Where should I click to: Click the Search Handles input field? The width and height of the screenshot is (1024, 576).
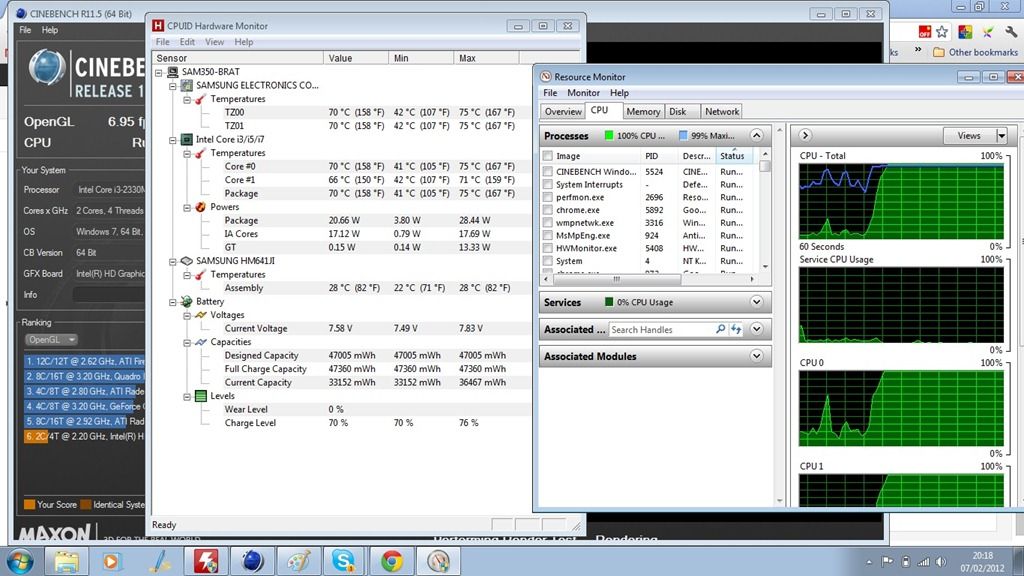(661, 330)
